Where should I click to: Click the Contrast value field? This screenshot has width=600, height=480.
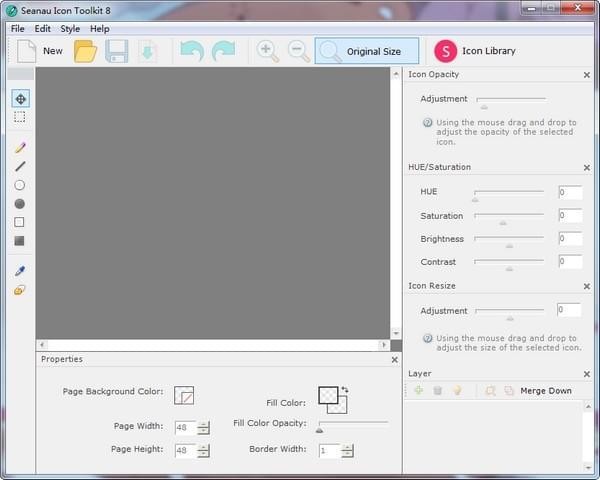click(570, 261)
